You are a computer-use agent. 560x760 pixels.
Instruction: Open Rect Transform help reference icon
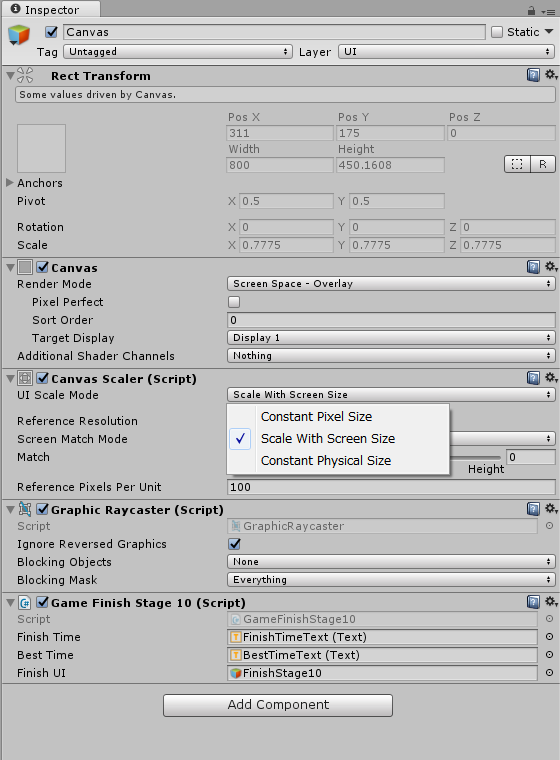point(533,75)
